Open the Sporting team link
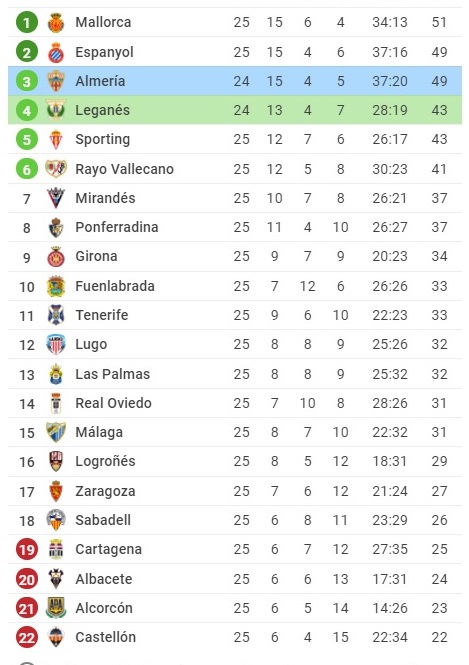Viewport: 469px width, 665px height. pyautogui.click(x=102, y=140)
